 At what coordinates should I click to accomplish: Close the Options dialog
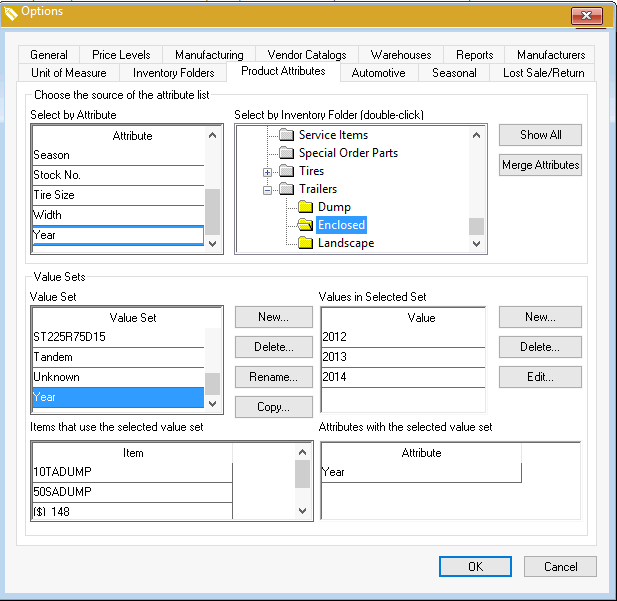point(586,16)
